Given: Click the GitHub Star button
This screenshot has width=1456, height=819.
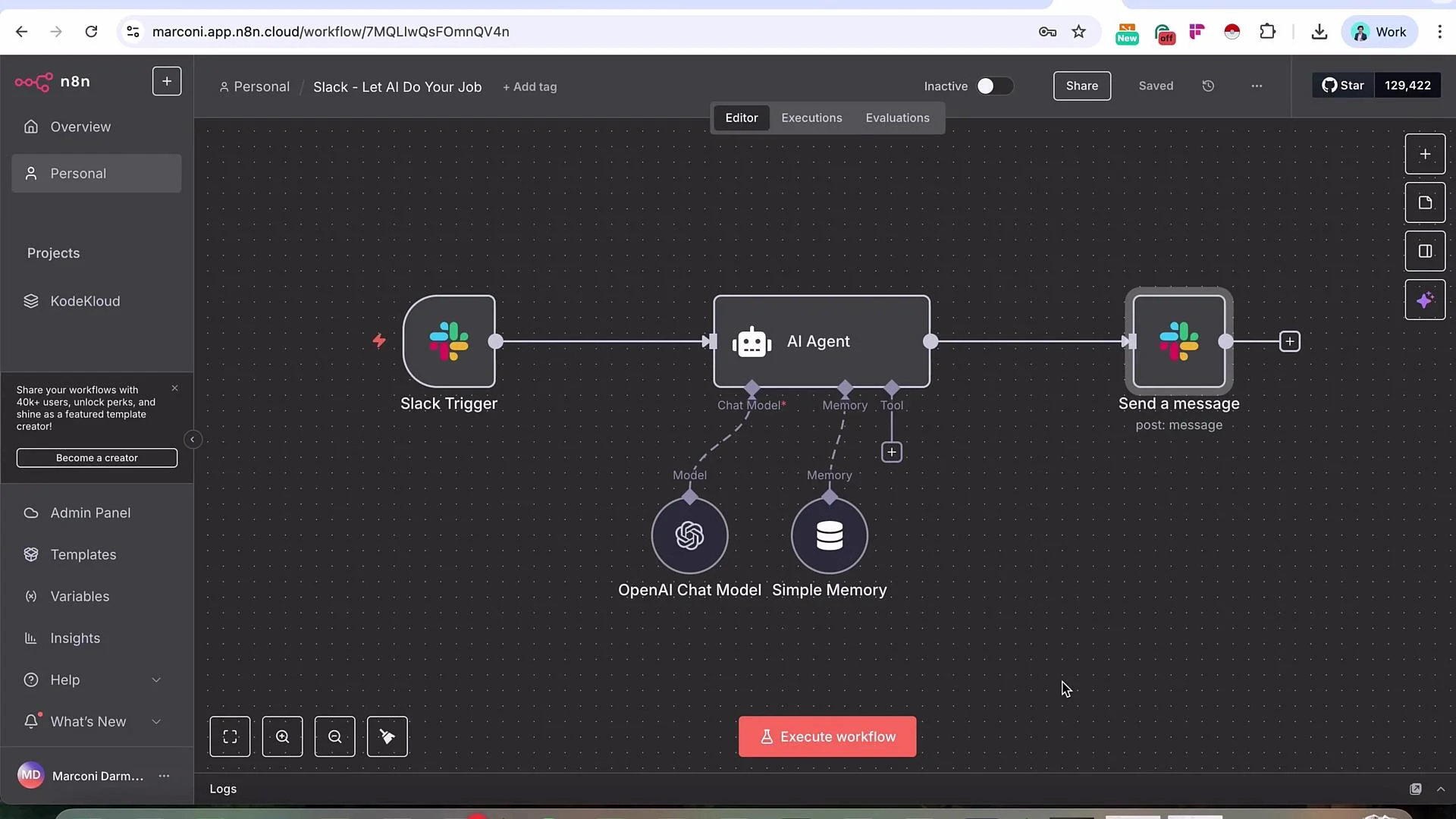Looking at the screenshot, I should click(1342, 85).
